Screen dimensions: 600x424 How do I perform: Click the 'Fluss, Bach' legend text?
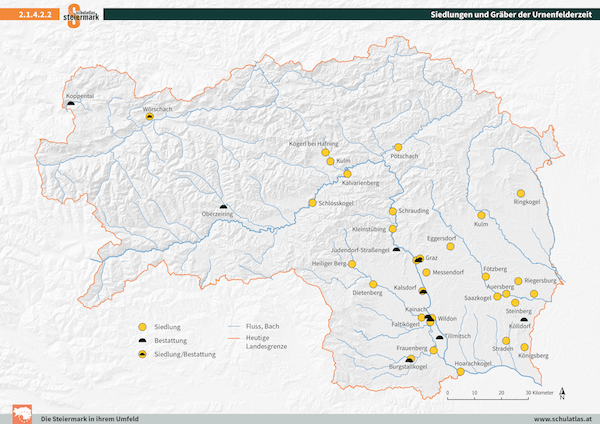(262, 326)
